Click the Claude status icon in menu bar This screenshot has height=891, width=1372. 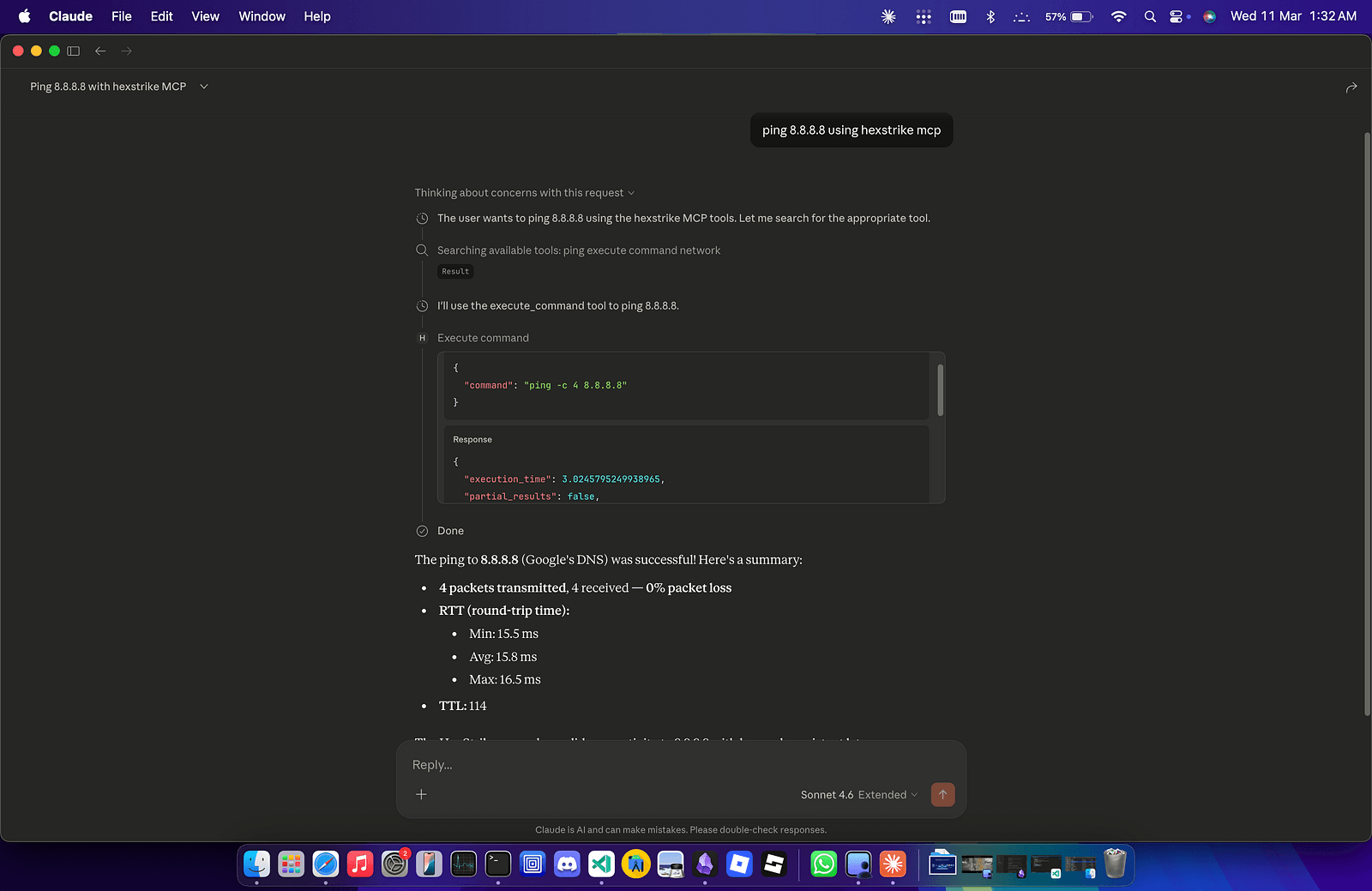point(888,16)
